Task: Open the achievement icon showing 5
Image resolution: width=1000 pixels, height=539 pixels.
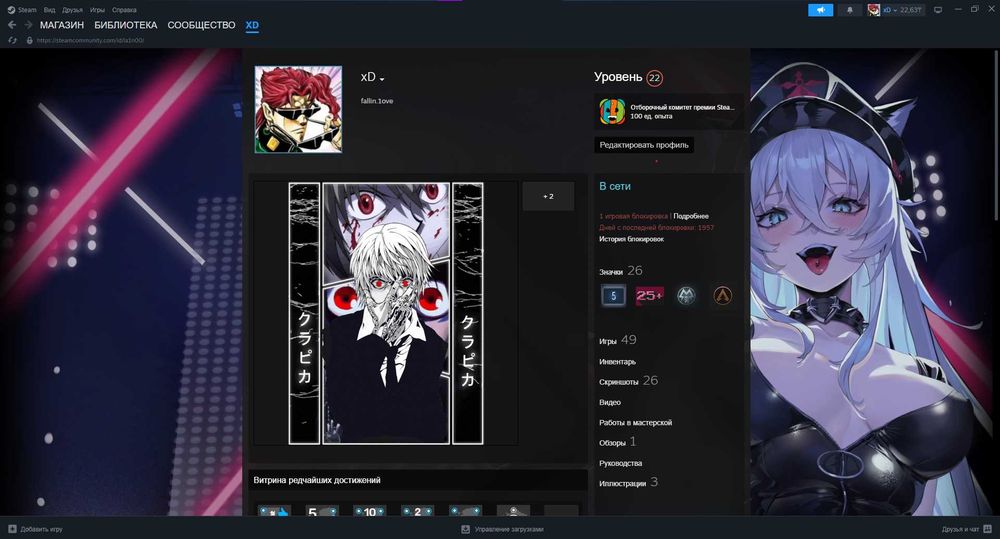Action: click(x=322, y=510)
